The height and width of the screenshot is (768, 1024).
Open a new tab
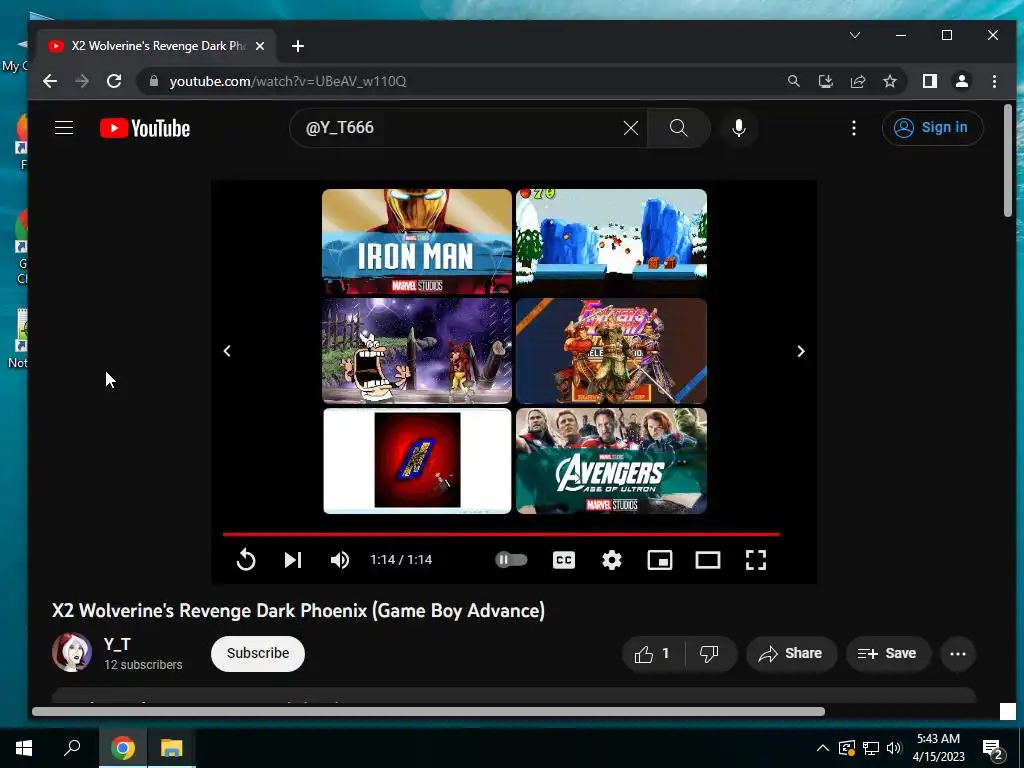tap(298, 46)
